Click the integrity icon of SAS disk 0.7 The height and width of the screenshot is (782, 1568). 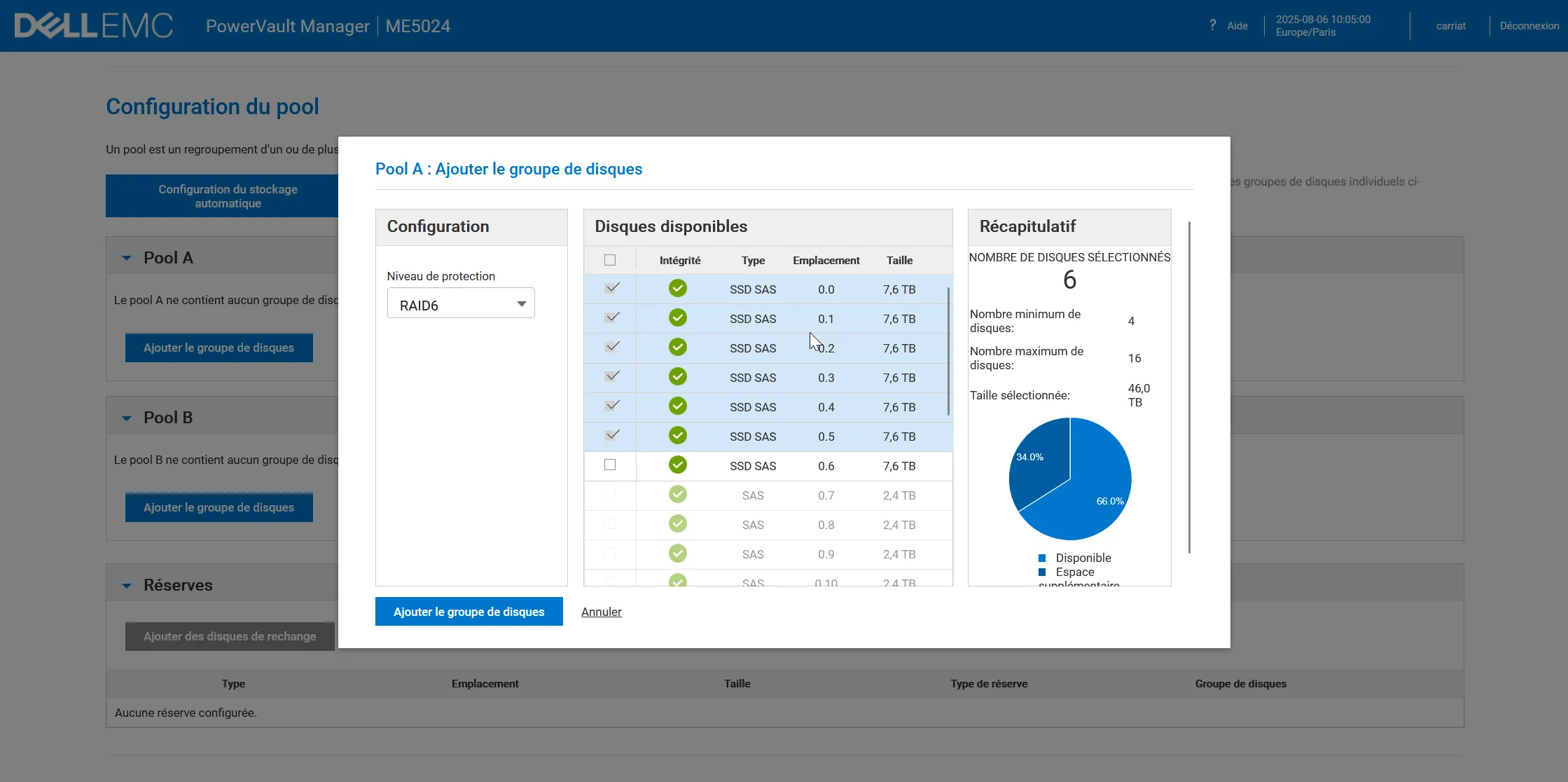pyautogui.click(x=677, y=495)
